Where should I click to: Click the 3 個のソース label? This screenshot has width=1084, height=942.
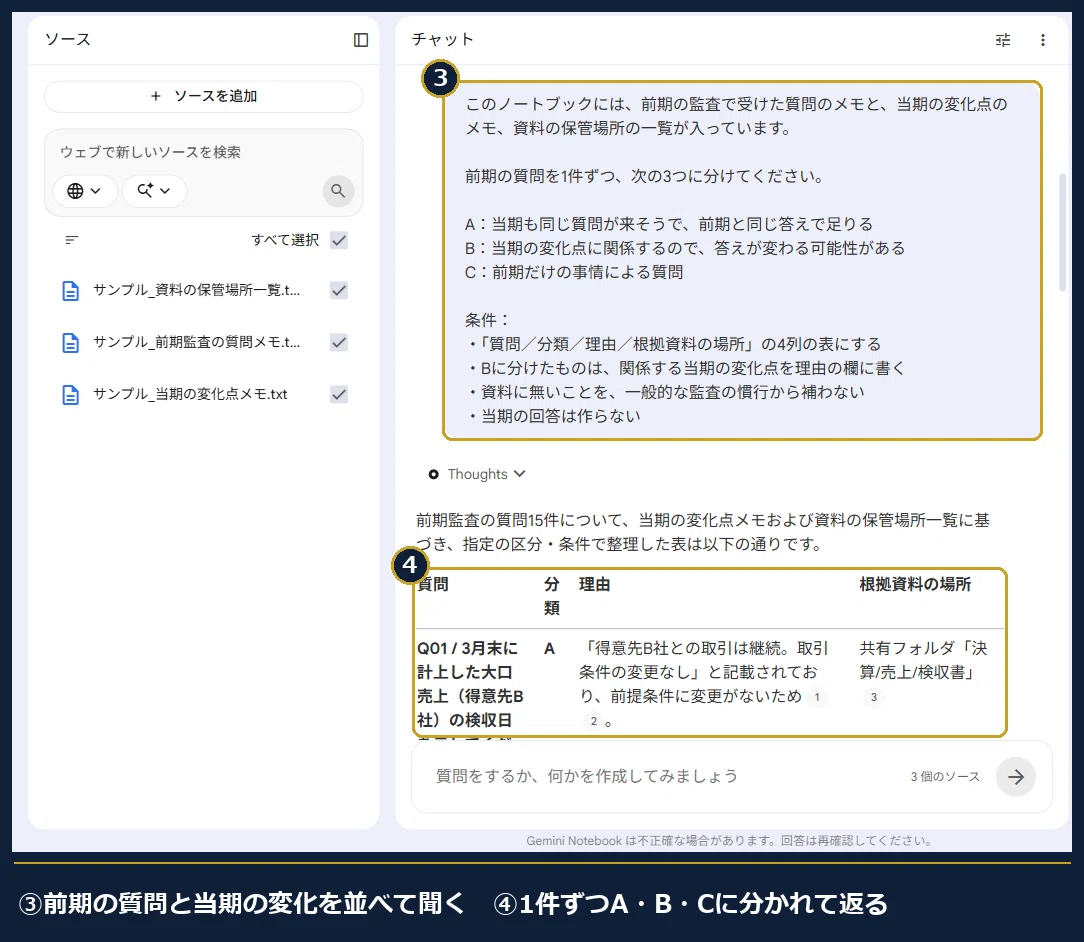coord(944,777)
